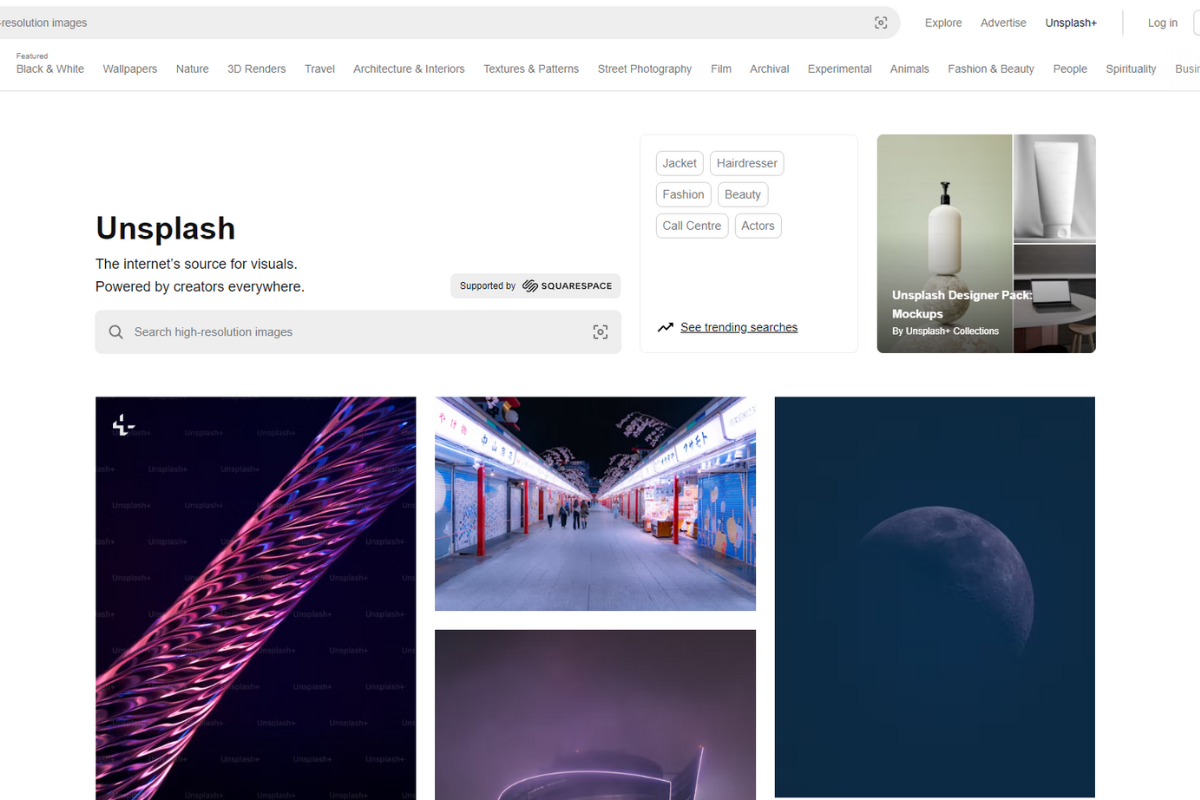The height and width of the screenshot is (800, 1200).
Task: Open the pump bottle mockup thumbnail
Action: tap(945, 244)
